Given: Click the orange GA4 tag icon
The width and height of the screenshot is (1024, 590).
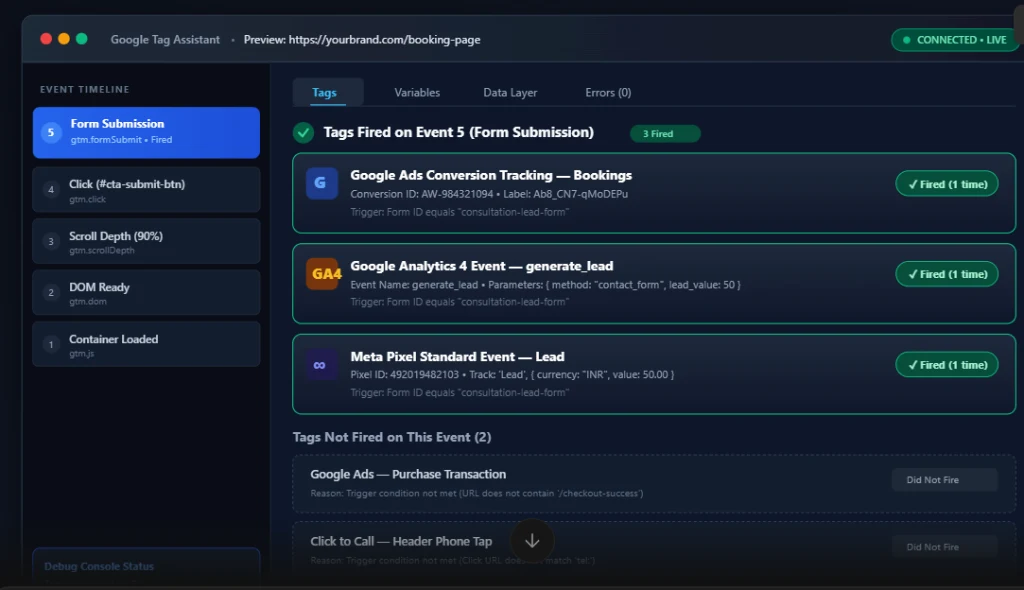Looking at the screenshot, I should tap(322, 274).
